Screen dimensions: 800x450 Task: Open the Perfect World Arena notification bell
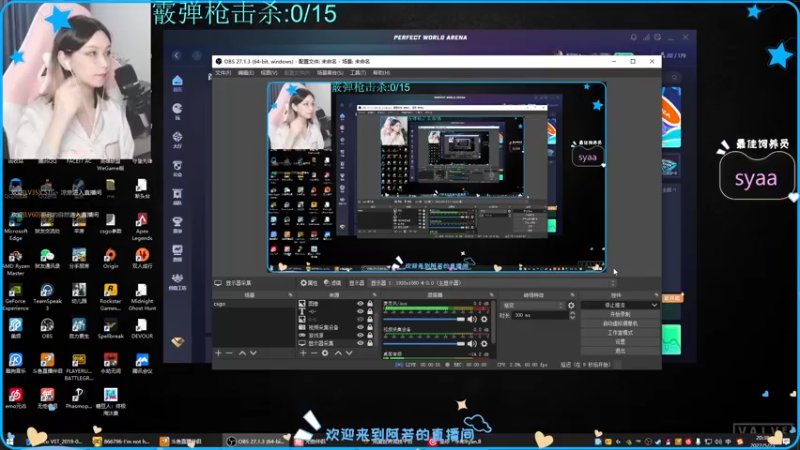634,37
